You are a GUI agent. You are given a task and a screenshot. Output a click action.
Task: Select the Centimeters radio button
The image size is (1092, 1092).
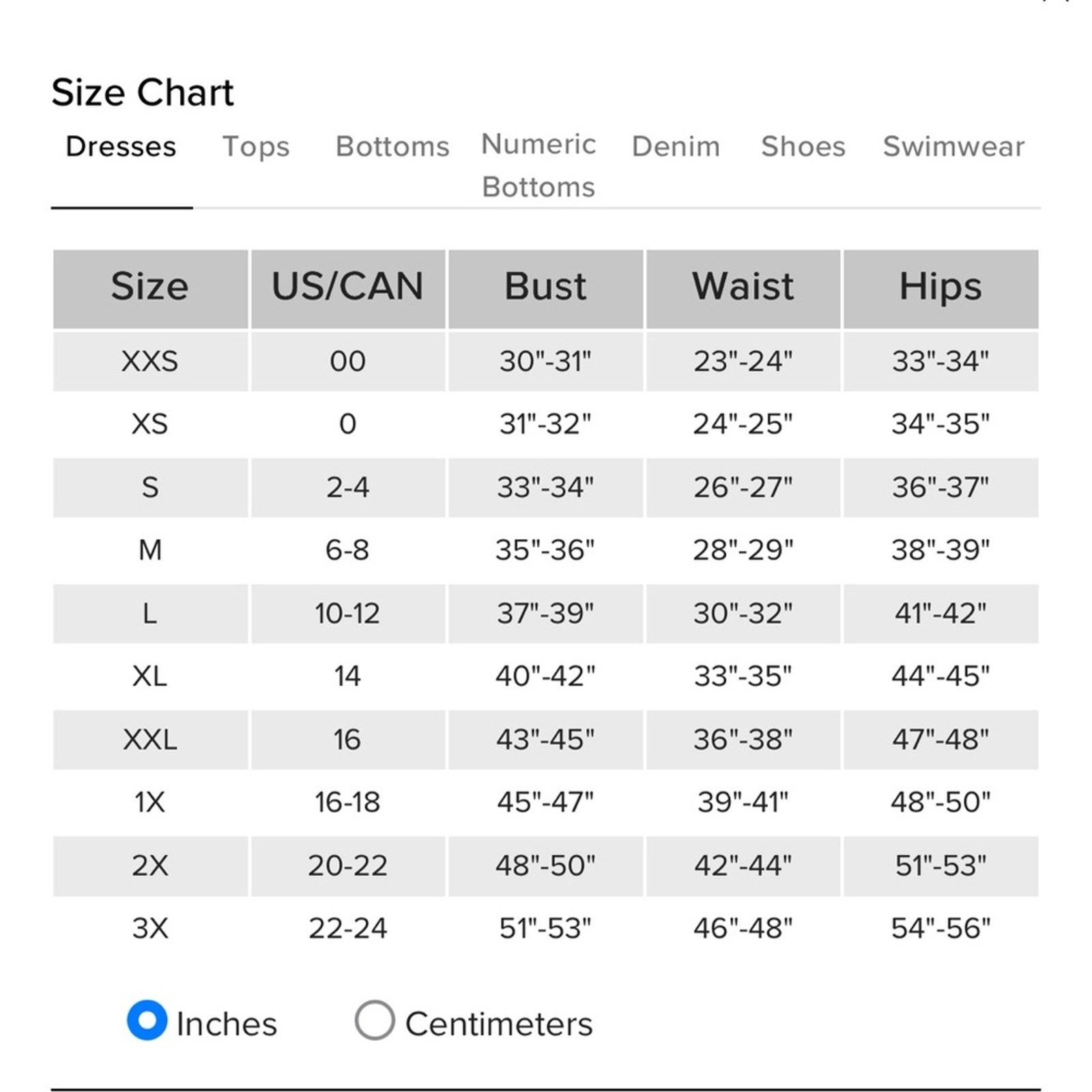pyautogui.click(x=375, y=1020)
